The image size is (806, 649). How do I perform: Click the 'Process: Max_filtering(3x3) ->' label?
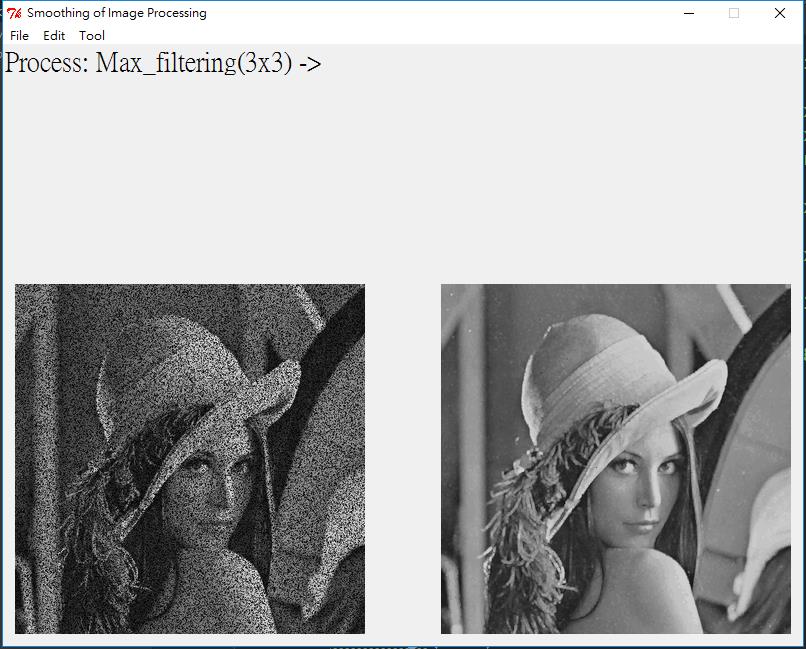pos(163,63)
